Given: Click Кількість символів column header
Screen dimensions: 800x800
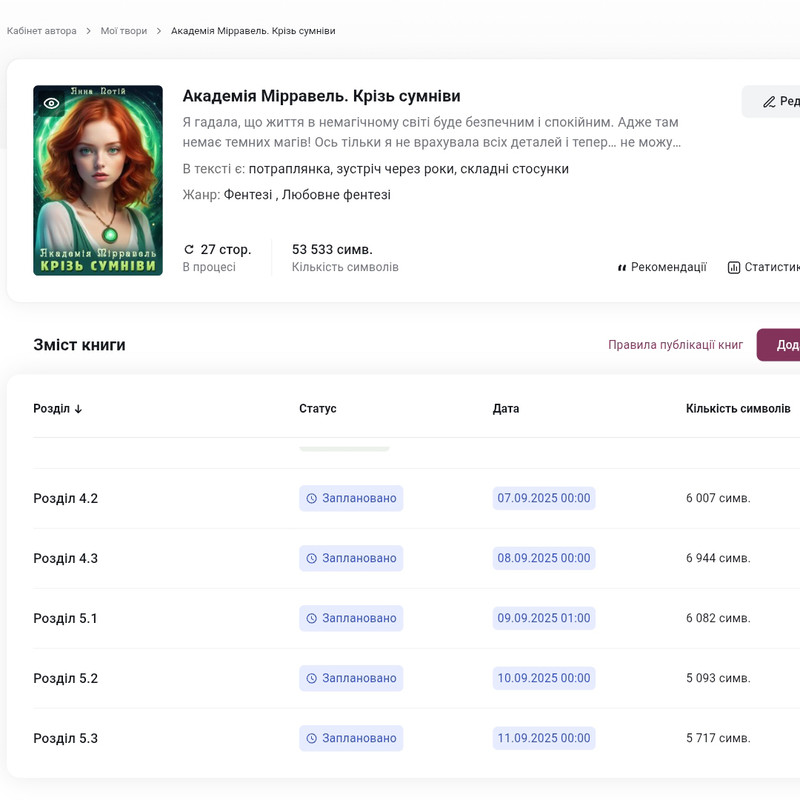Looking at the screenshot, I should point(738,409).
